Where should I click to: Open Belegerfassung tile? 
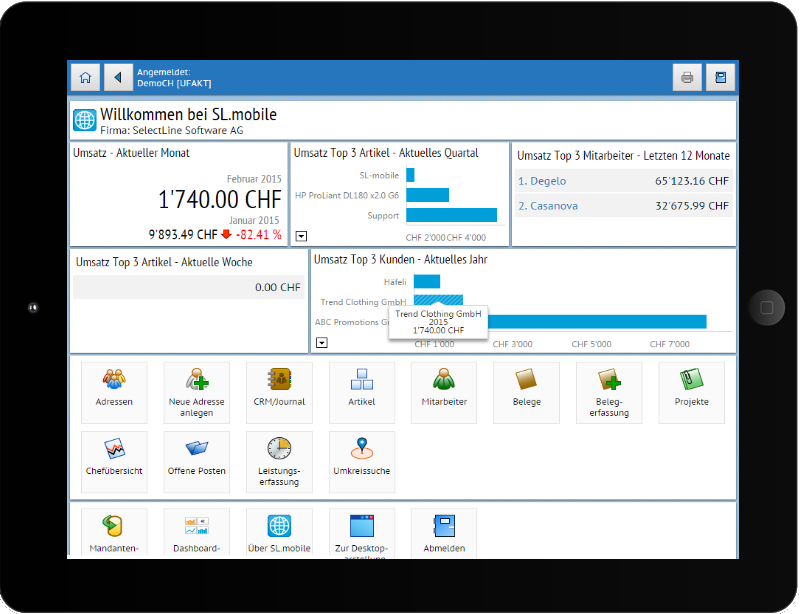coord(609,392)
